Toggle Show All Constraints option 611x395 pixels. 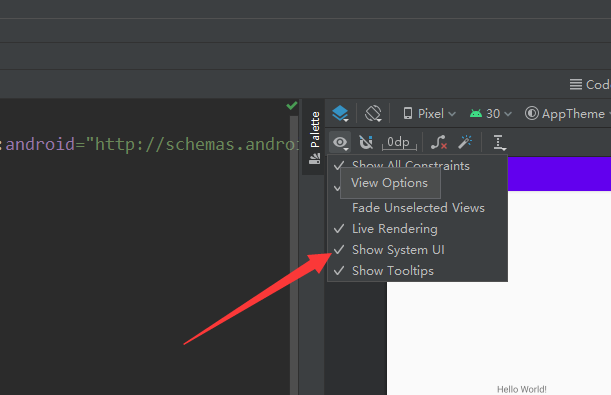click(417, 166)
